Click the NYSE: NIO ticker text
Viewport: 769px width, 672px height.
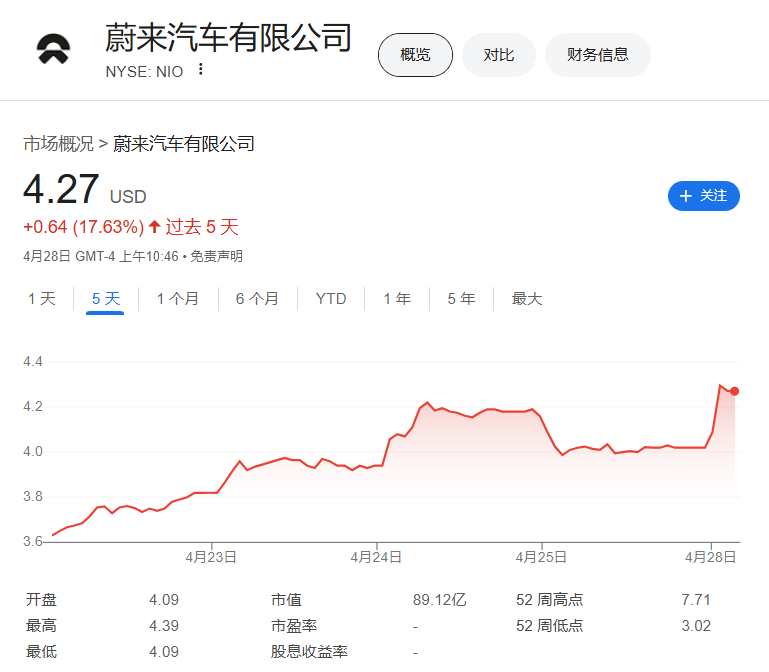(144, 72)
